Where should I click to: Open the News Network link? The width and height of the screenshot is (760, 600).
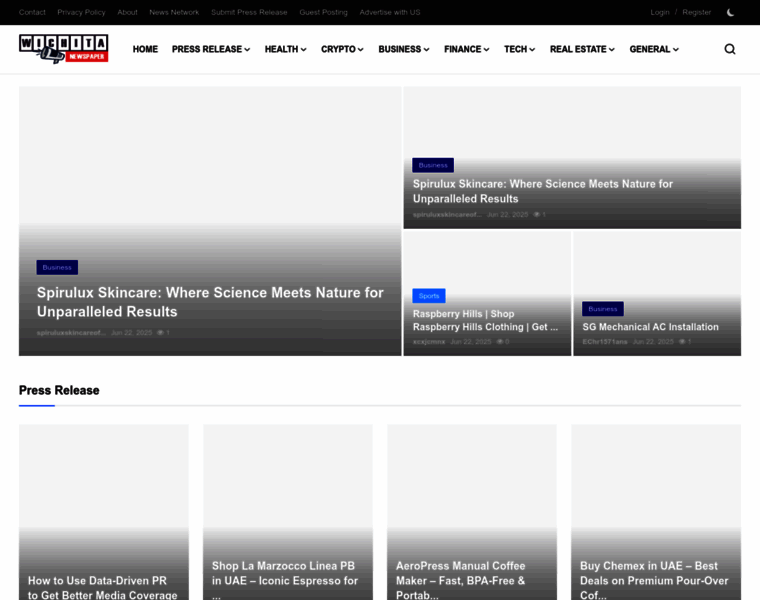[174, 12]
